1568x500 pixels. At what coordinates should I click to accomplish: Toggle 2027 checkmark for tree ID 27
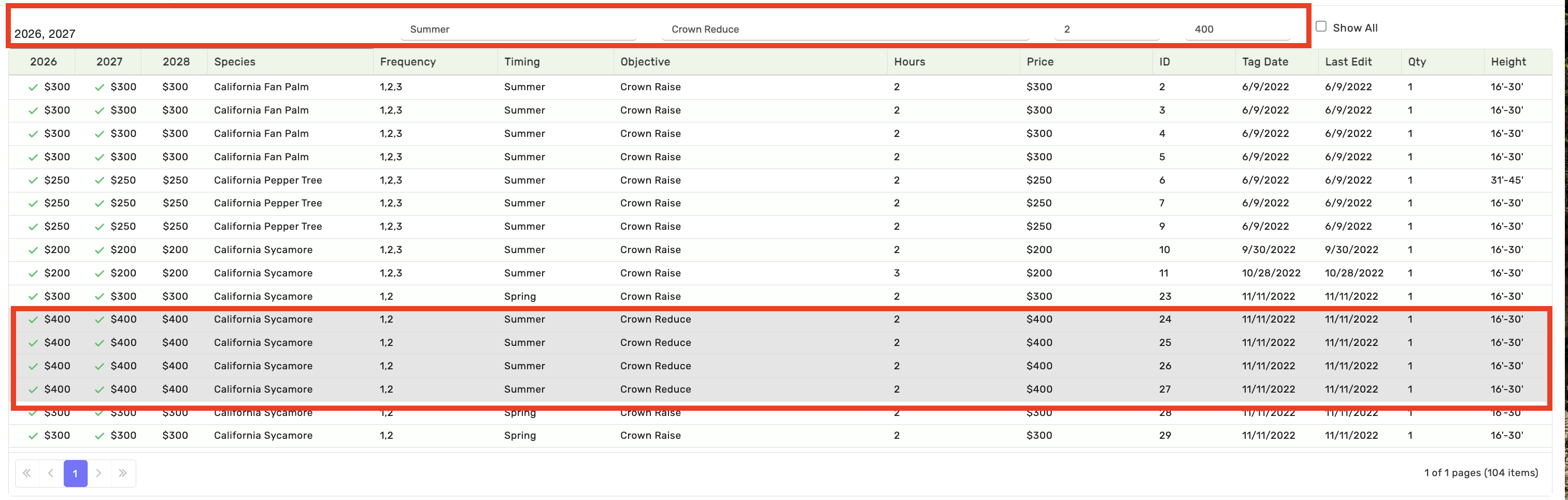point(99,390)
